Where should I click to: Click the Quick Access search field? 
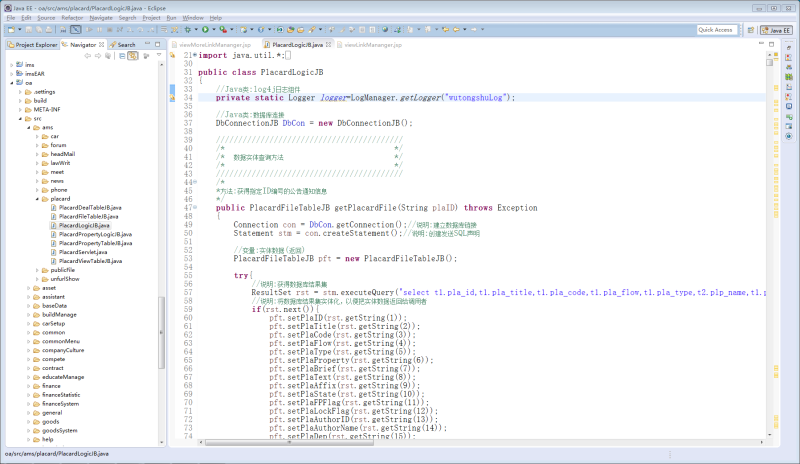point(717,30)
